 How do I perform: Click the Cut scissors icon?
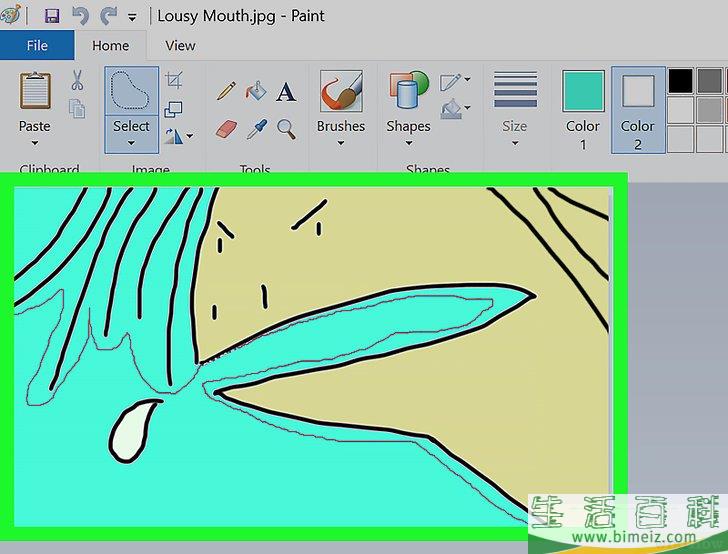point(77,80)
